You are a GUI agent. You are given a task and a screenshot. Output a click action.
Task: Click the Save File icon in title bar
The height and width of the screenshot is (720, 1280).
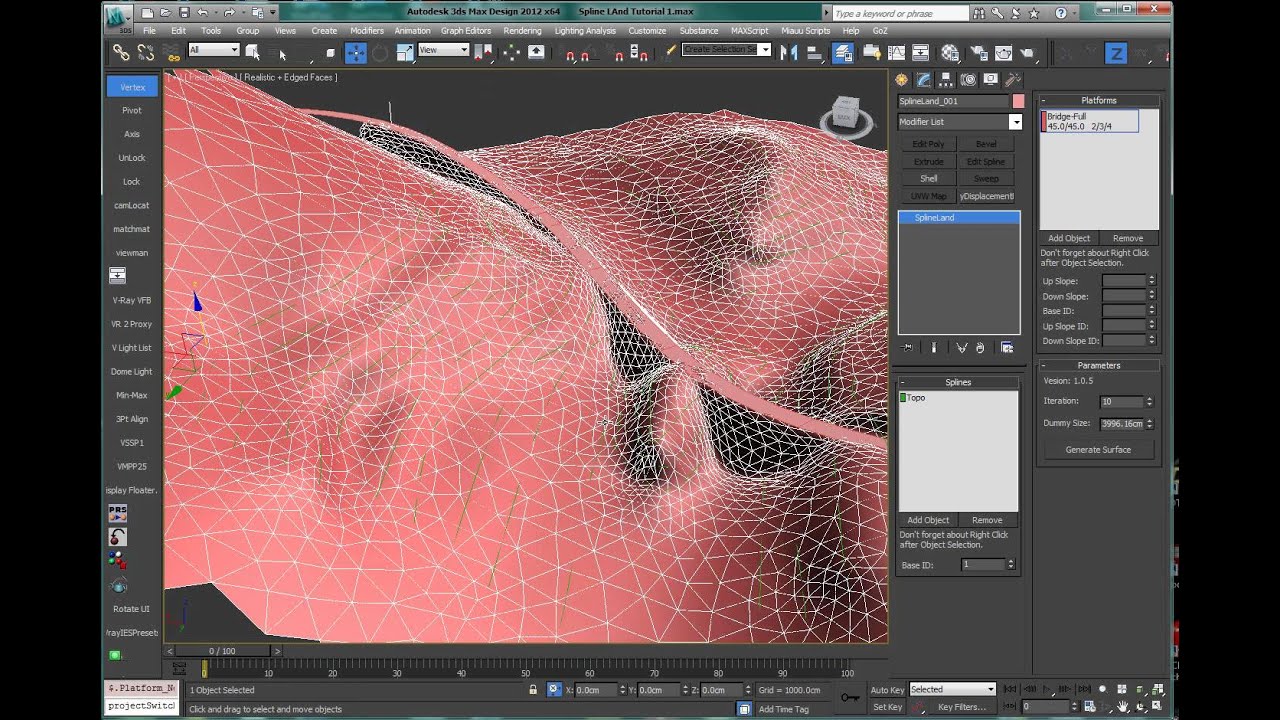click(x=184, y=13)
